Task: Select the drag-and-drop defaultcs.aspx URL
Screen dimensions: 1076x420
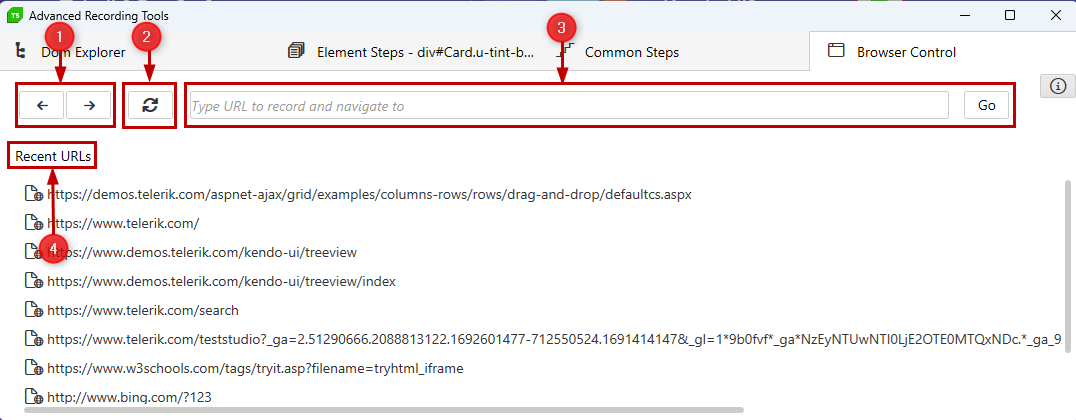Action: click(x=369, y=194)
